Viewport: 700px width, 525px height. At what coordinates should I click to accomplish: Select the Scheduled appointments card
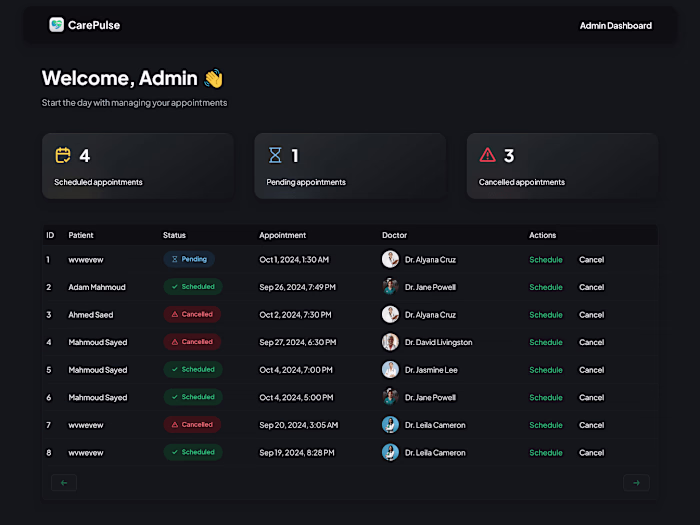pos(138,166)
